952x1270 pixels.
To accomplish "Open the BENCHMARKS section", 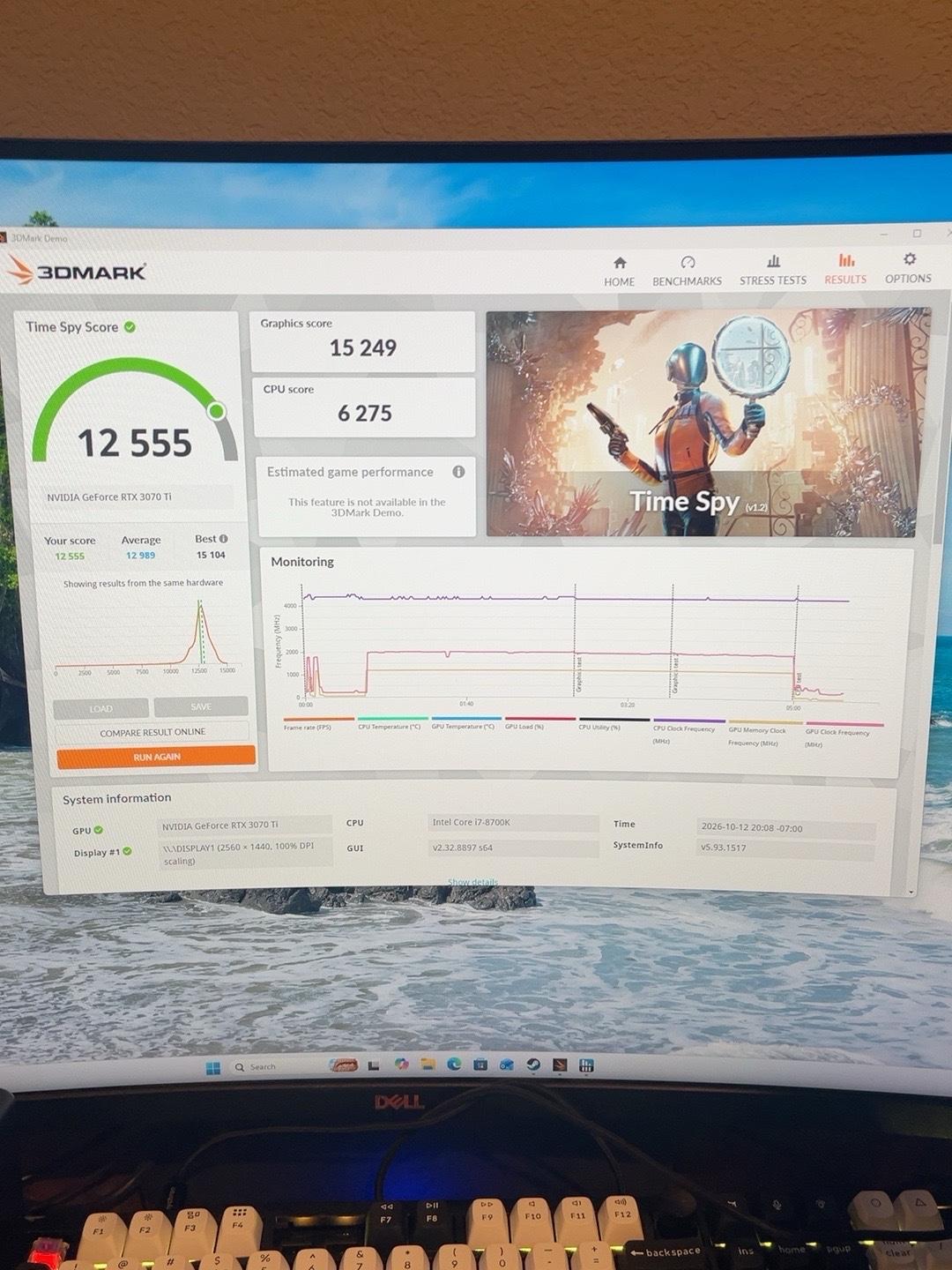I will click(687, 272).
